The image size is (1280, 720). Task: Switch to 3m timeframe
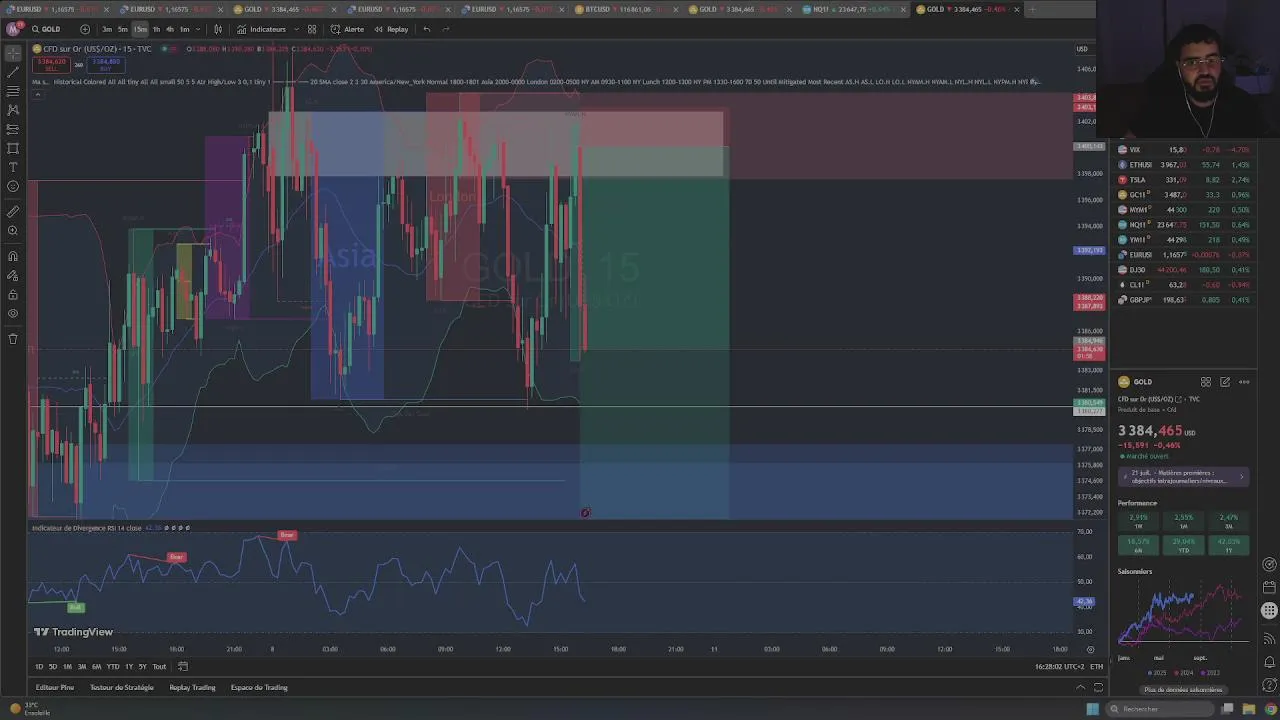point(107,29)
